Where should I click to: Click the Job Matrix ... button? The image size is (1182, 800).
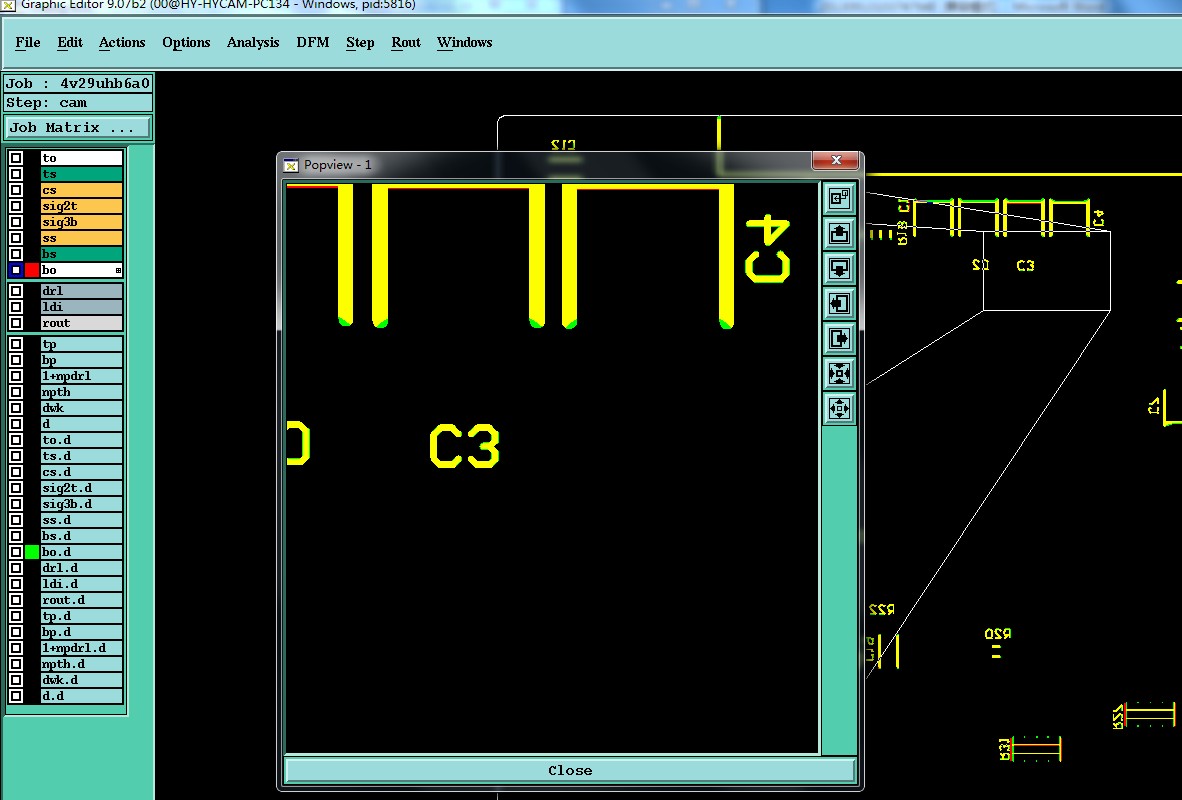pos(78,127)
